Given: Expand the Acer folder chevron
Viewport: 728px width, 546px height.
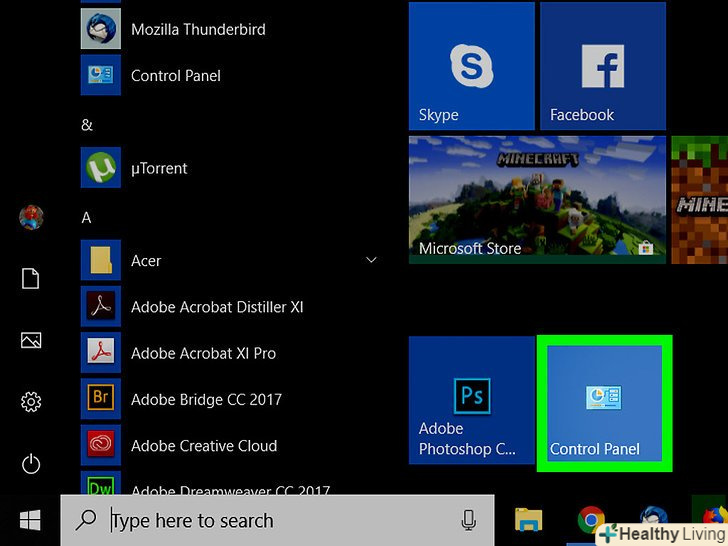Looking at the screenshot, I should click(371, 260).
